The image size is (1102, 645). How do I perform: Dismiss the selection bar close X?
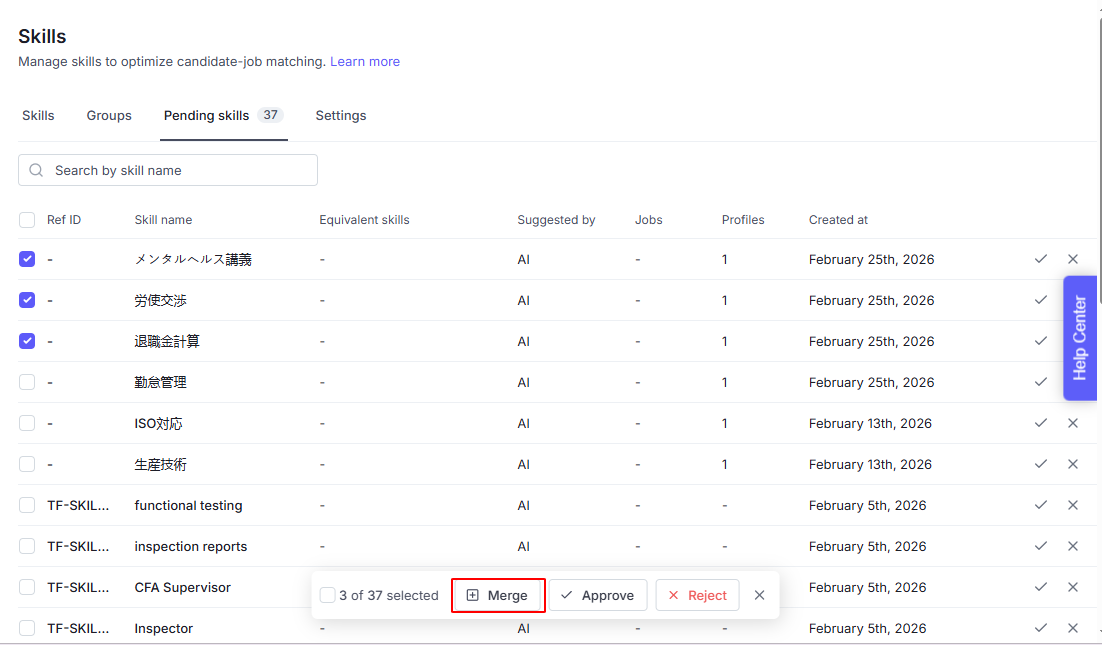760,595
